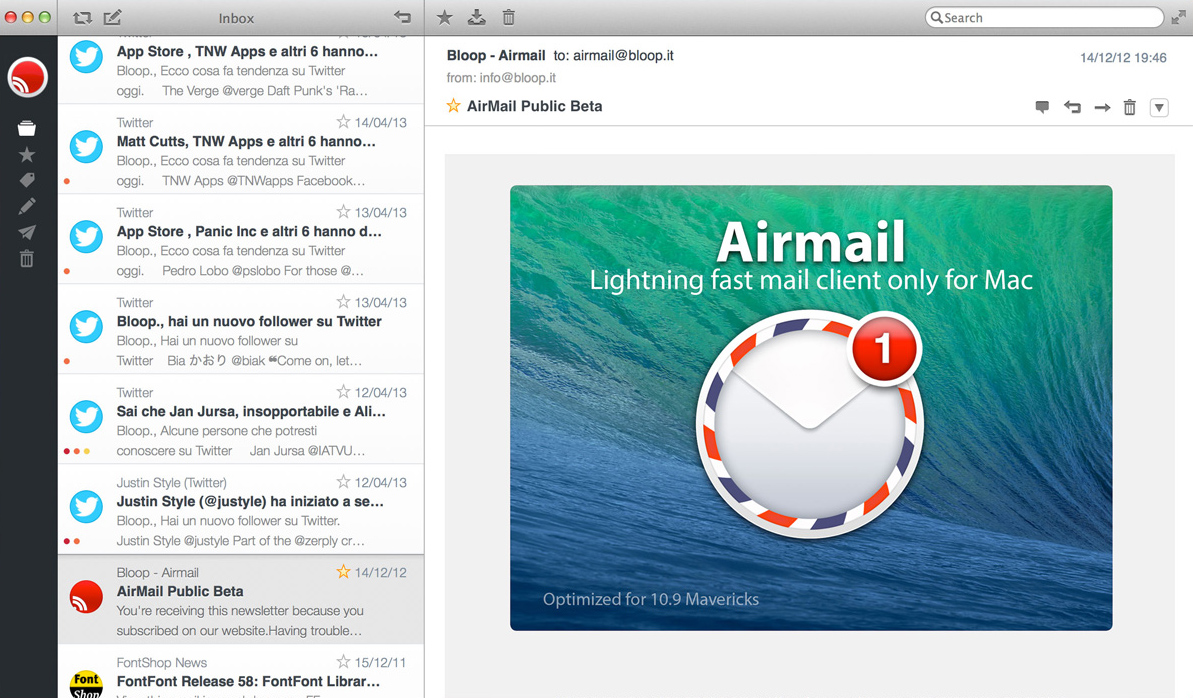The height and width of the screenshot is (698, 1193).
Task: Click the back arrow next to Inbox header
Action: pos(403,17)
